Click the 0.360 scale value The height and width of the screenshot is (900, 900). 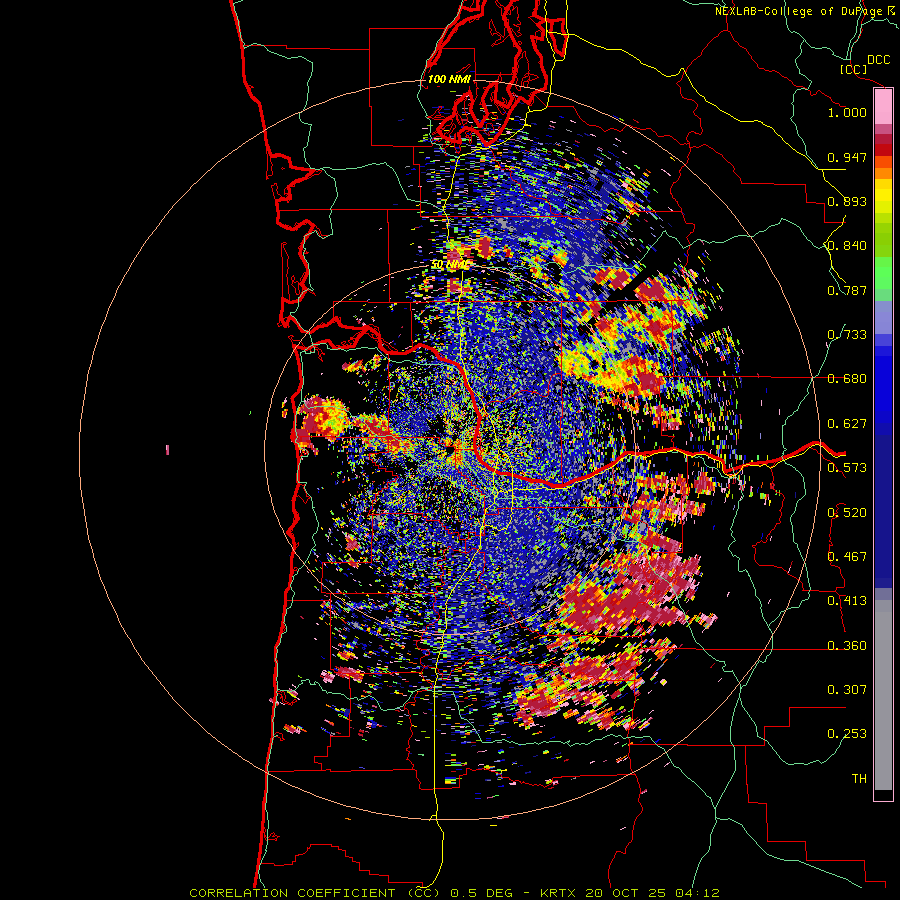coord(847,646)
